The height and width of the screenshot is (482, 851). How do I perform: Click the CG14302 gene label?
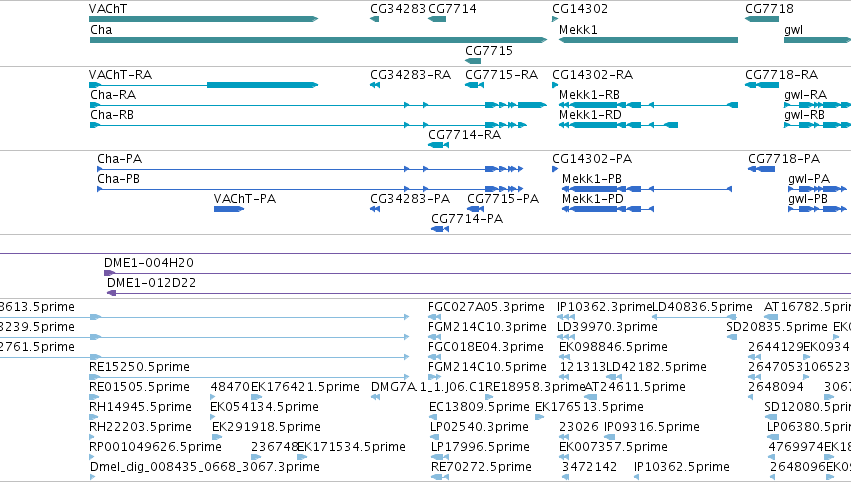[x=580, y=9]
